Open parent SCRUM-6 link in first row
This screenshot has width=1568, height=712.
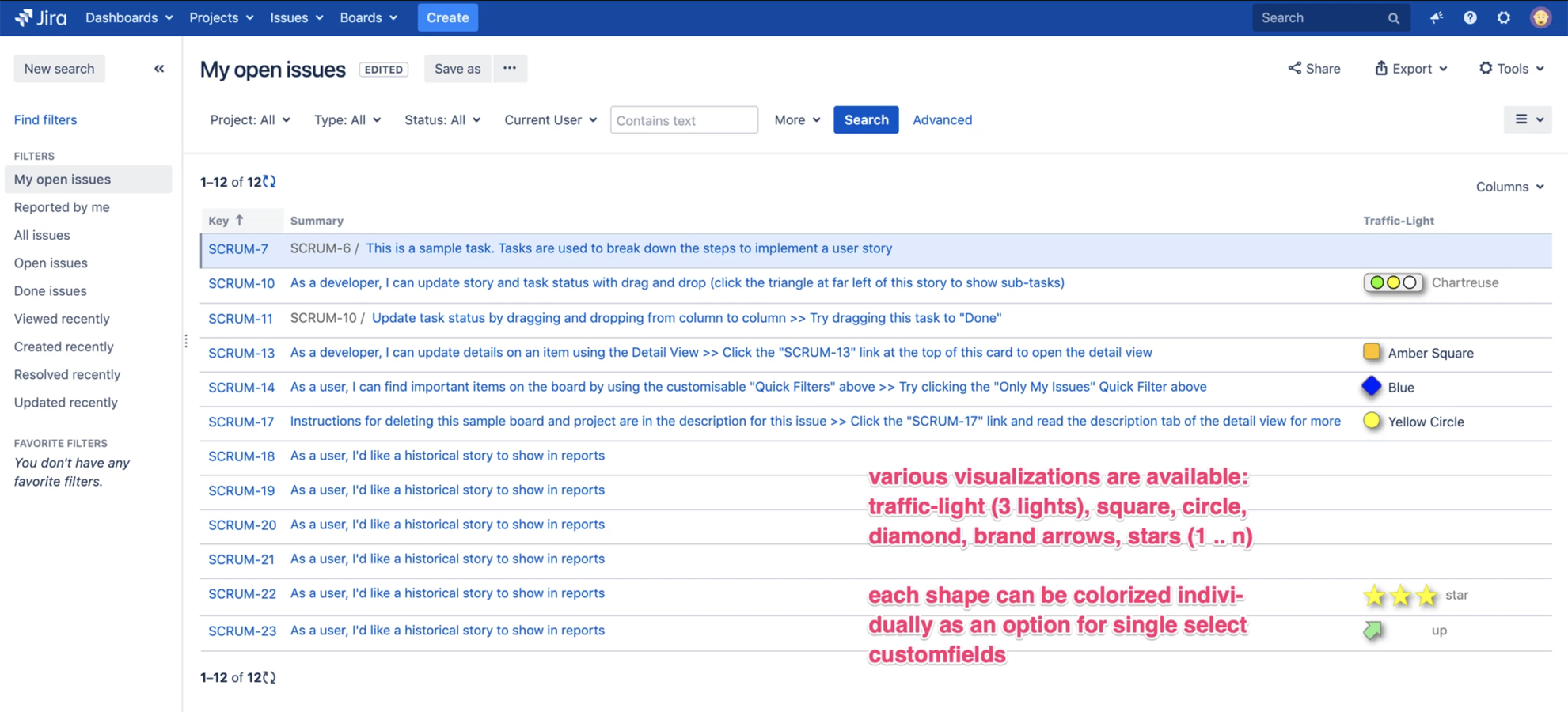[320, 248]
